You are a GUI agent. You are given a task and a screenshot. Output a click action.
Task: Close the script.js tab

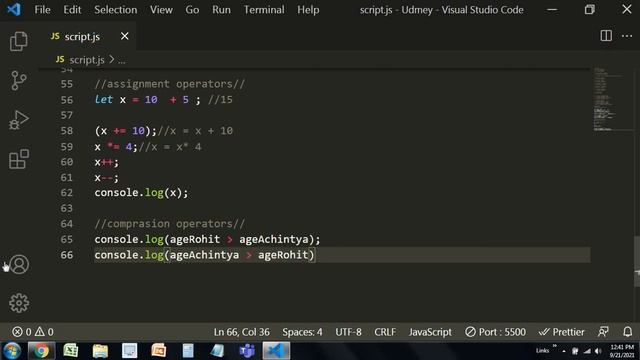(124, 36)
